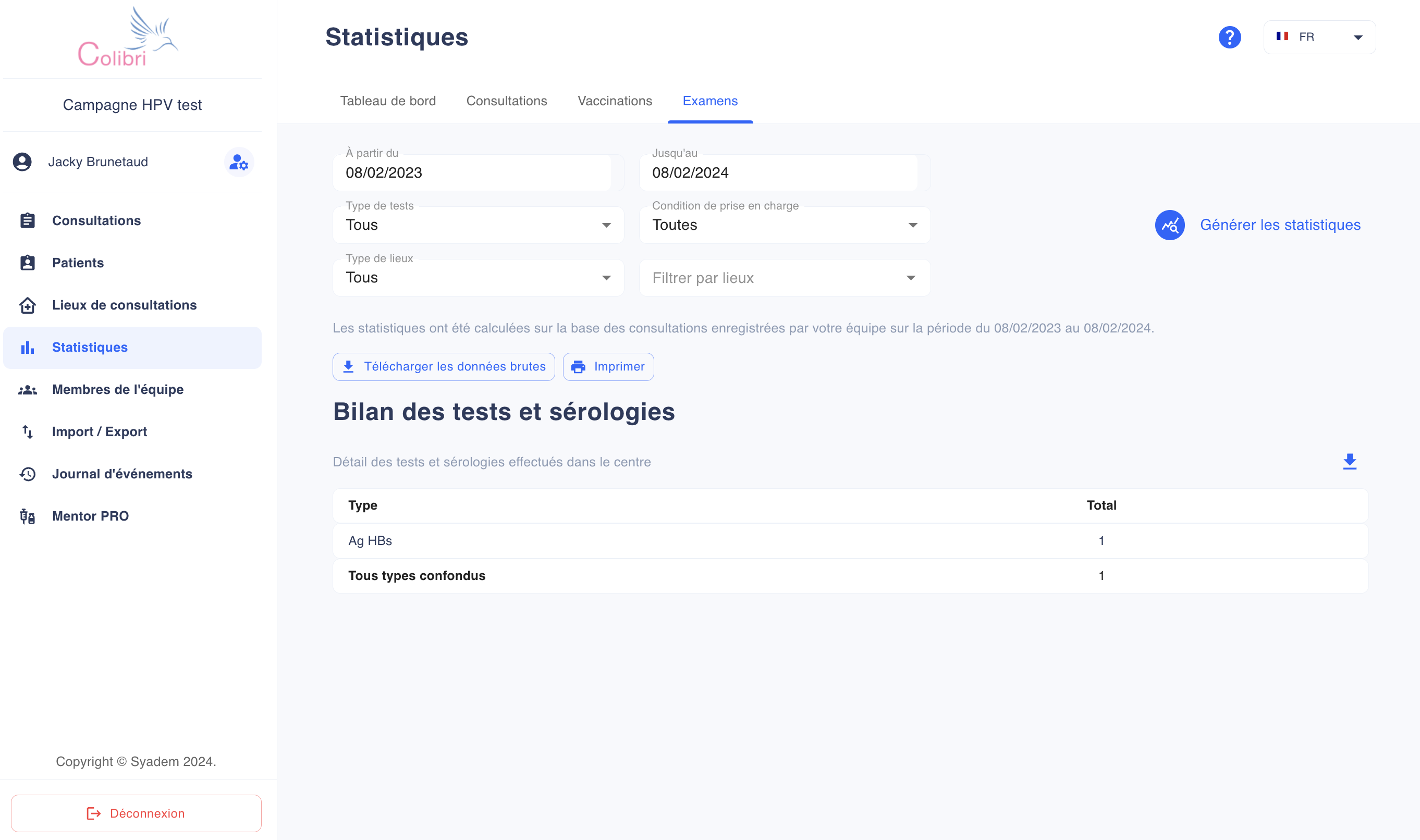Click the table download arrow icon
Screen dimensions: 1420x840
point(1349,461)
